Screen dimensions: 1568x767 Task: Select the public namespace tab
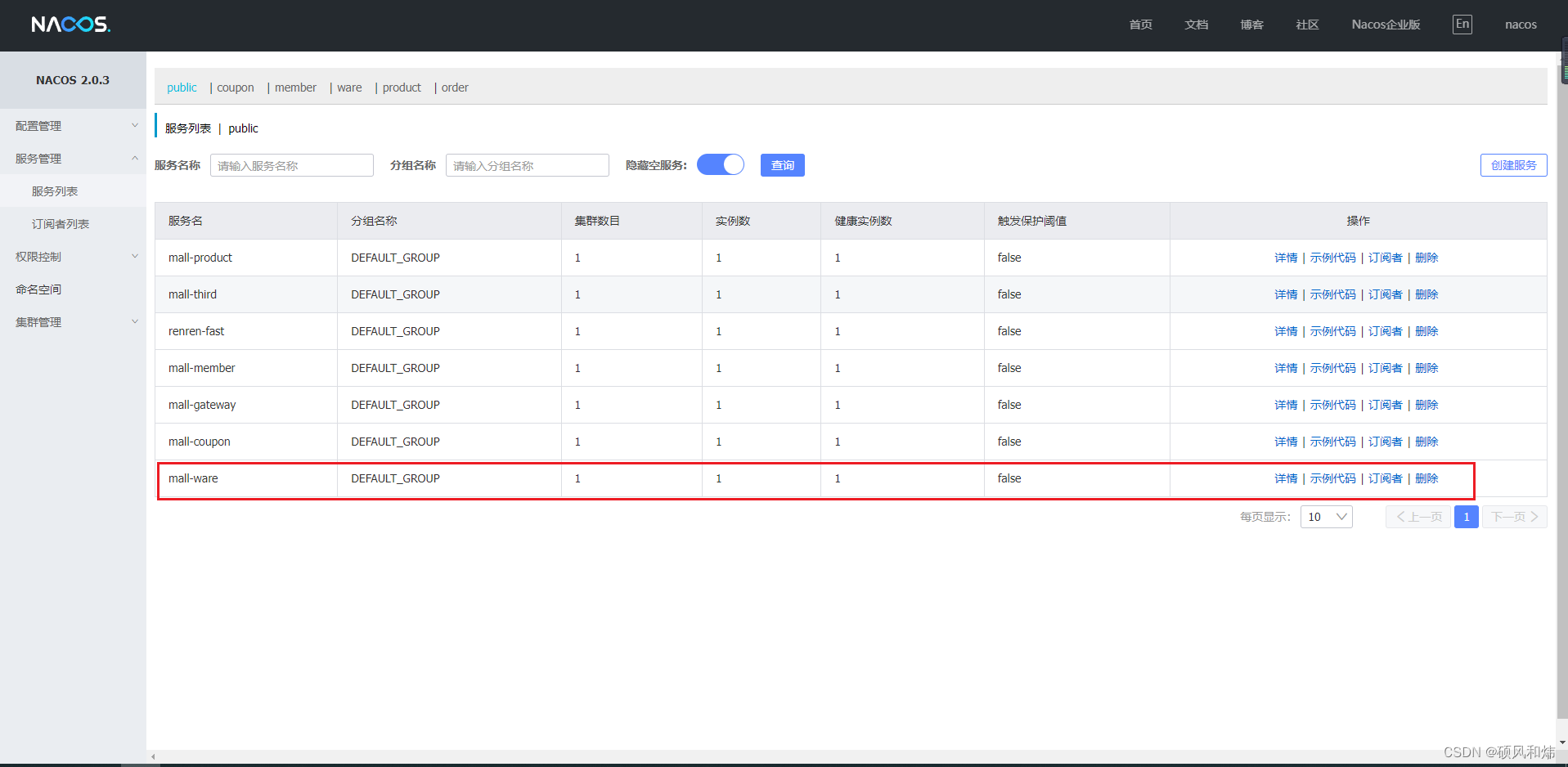click(x=182, y=87)
